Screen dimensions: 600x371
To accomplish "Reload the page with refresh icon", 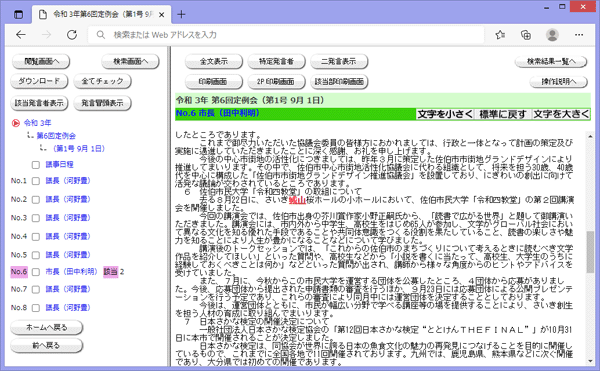I will tap(72, 35).
